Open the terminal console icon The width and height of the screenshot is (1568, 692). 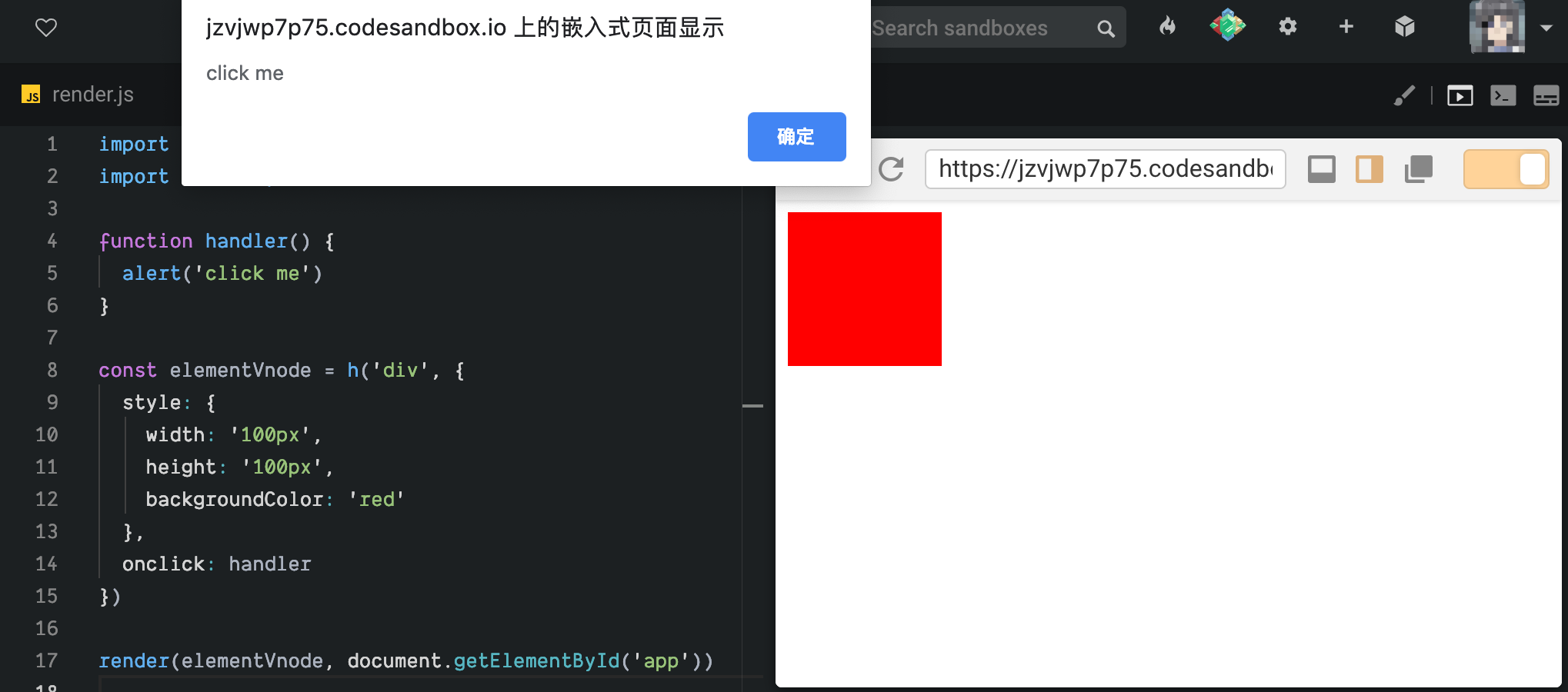(1503, 96)
